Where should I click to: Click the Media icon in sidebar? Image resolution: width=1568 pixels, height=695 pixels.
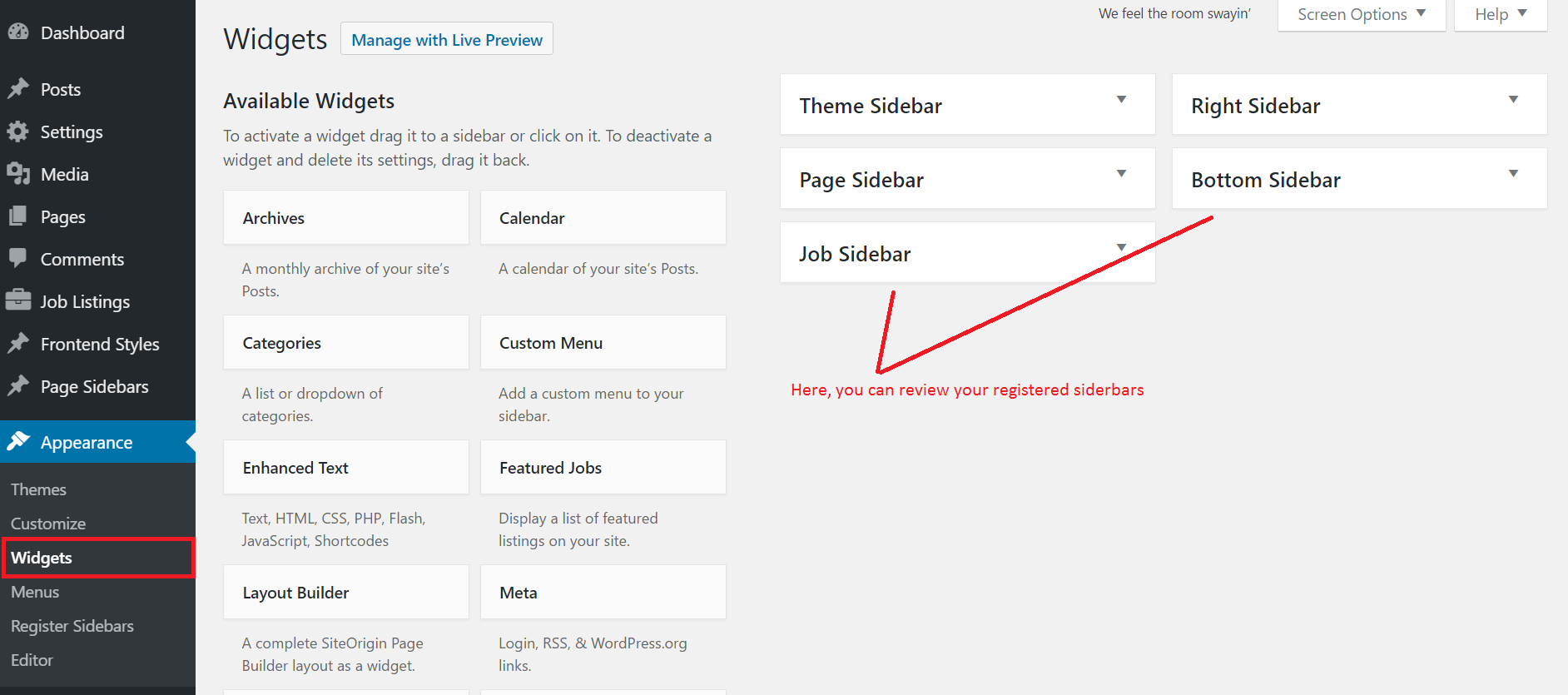pos(18,174)
